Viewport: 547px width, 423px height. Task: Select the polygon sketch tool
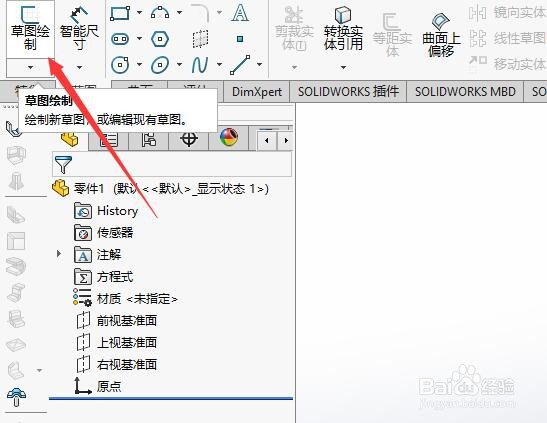click(160, 39)
